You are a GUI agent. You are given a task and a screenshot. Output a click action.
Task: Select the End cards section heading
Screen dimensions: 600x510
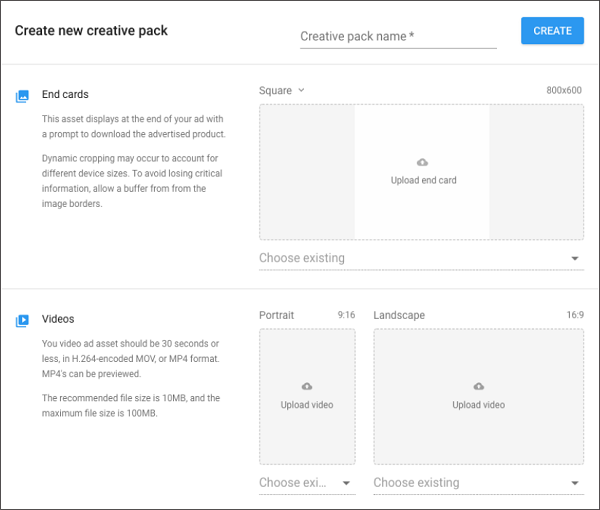point(65,95)
